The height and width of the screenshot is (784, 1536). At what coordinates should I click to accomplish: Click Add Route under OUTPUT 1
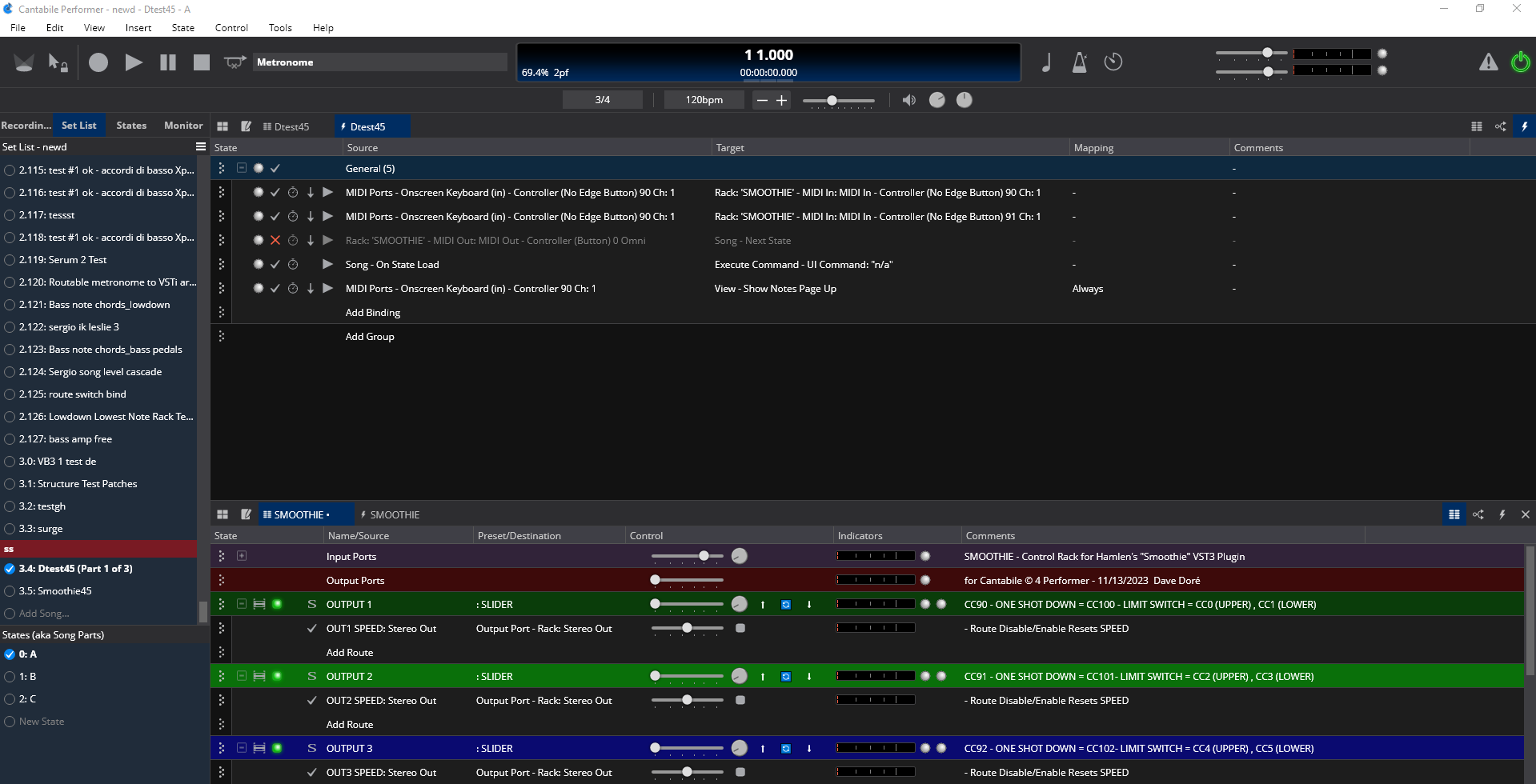(x=350, y=653)
